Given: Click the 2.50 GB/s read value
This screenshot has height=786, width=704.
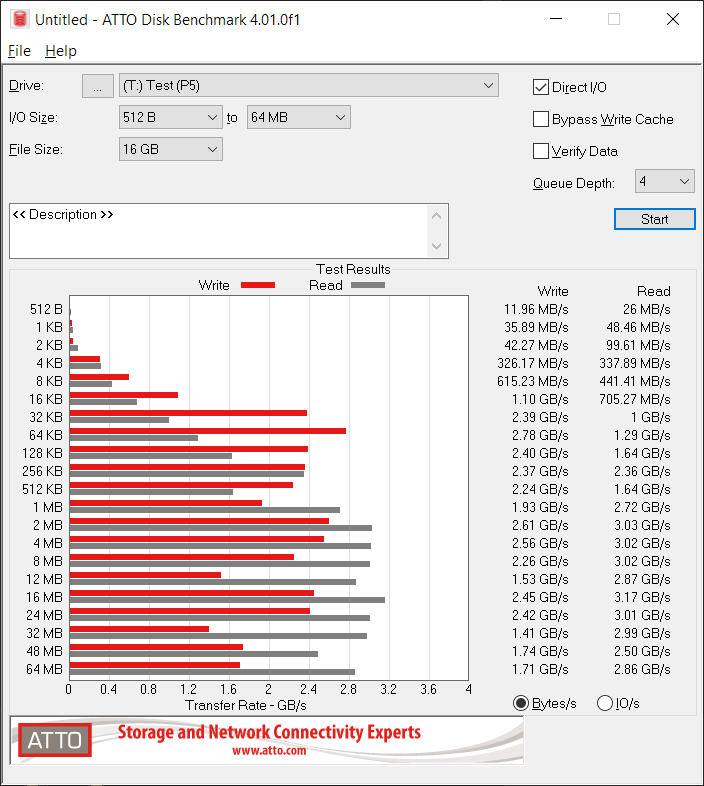Looking at the screenshot, I should point(642,651).
